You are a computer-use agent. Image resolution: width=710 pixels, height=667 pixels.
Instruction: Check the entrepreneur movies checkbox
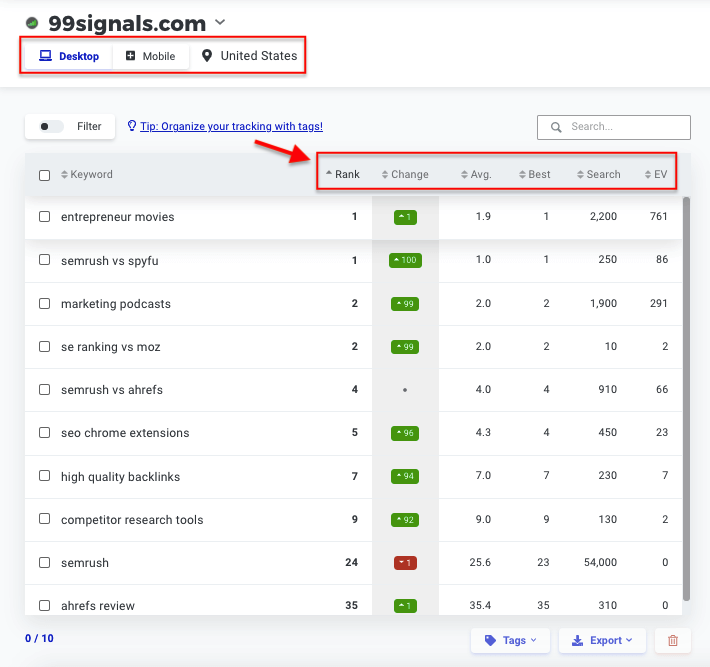pos(44,216)
